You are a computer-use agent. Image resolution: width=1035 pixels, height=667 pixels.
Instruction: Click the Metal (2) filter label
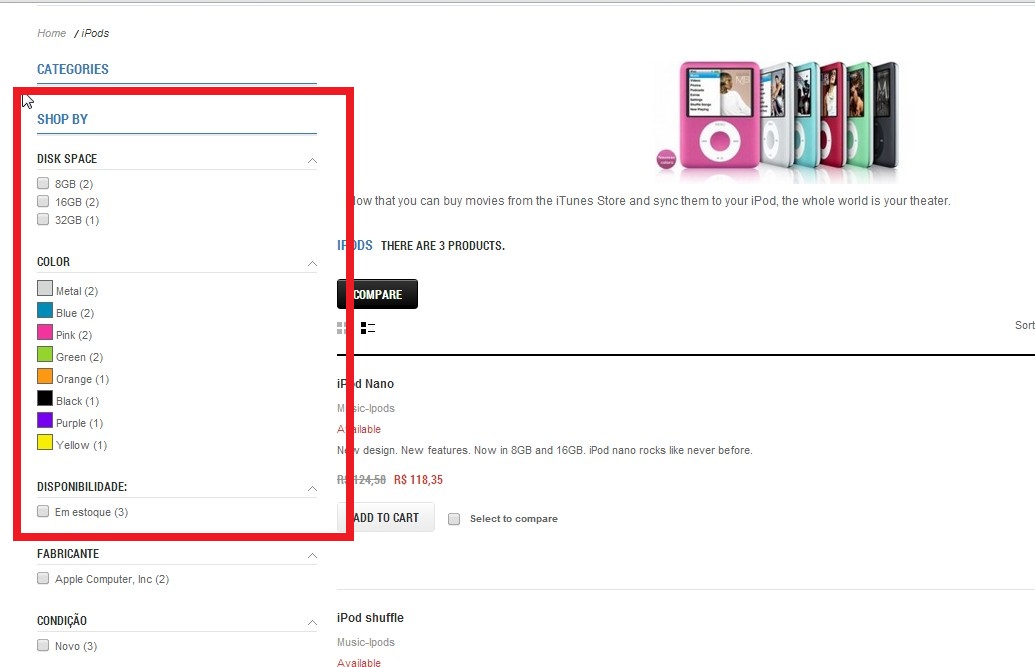pos(77,291)
